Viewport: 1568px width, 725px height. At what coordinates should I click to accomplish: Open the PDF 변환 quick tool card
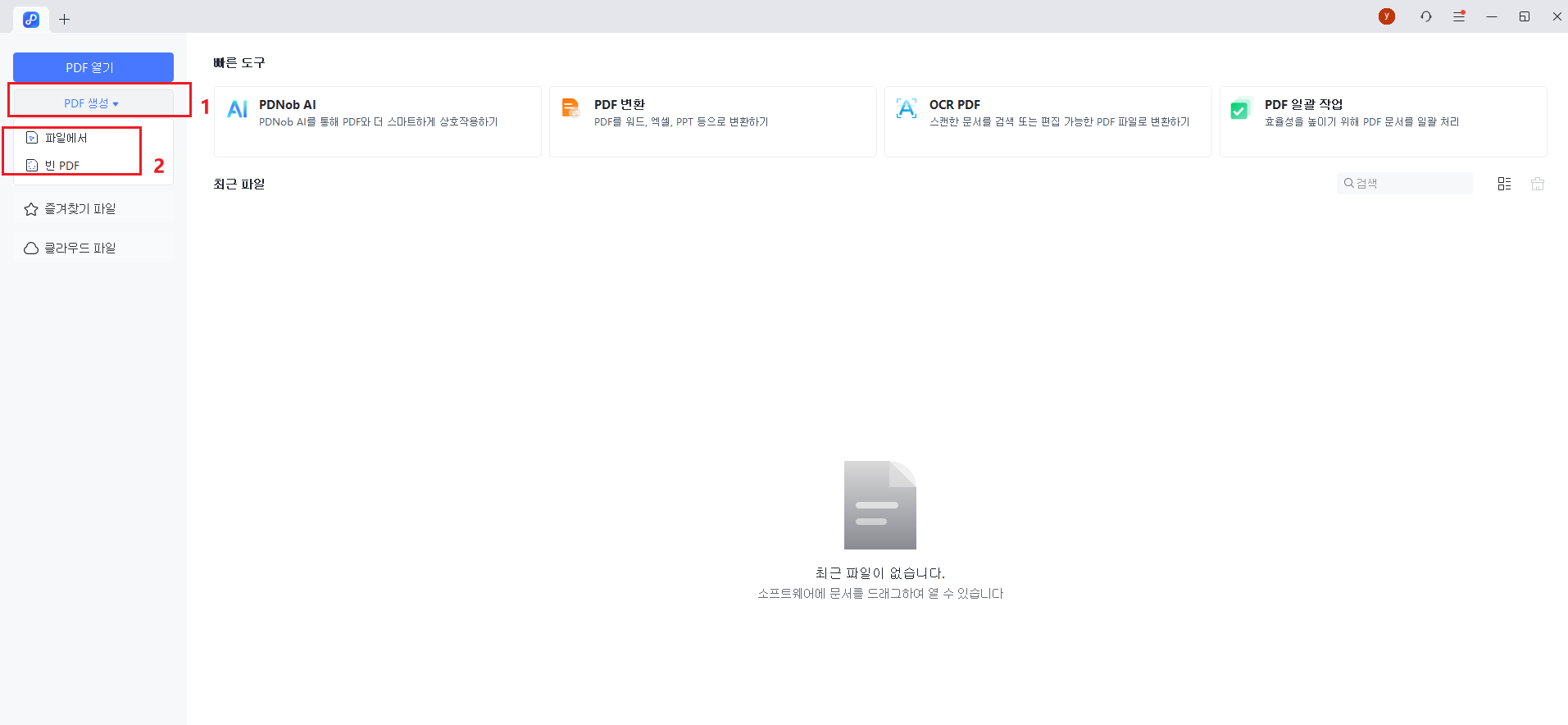point(713,121)
